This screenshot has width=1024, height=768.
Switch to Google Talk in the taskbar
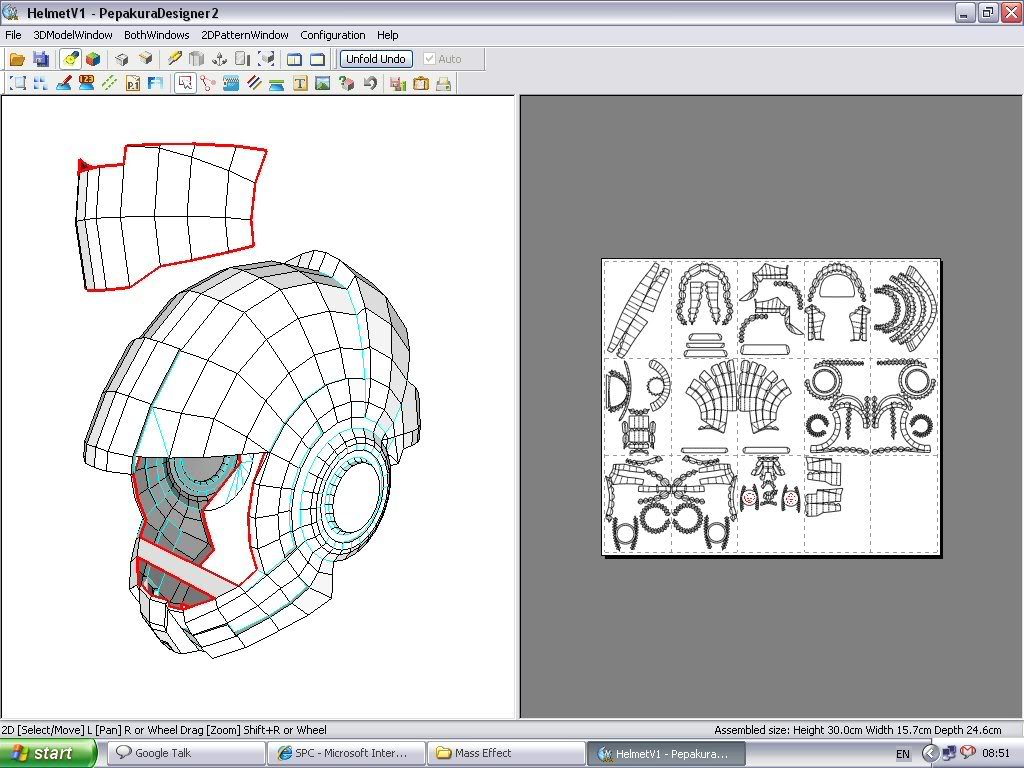tap(186, 753)
